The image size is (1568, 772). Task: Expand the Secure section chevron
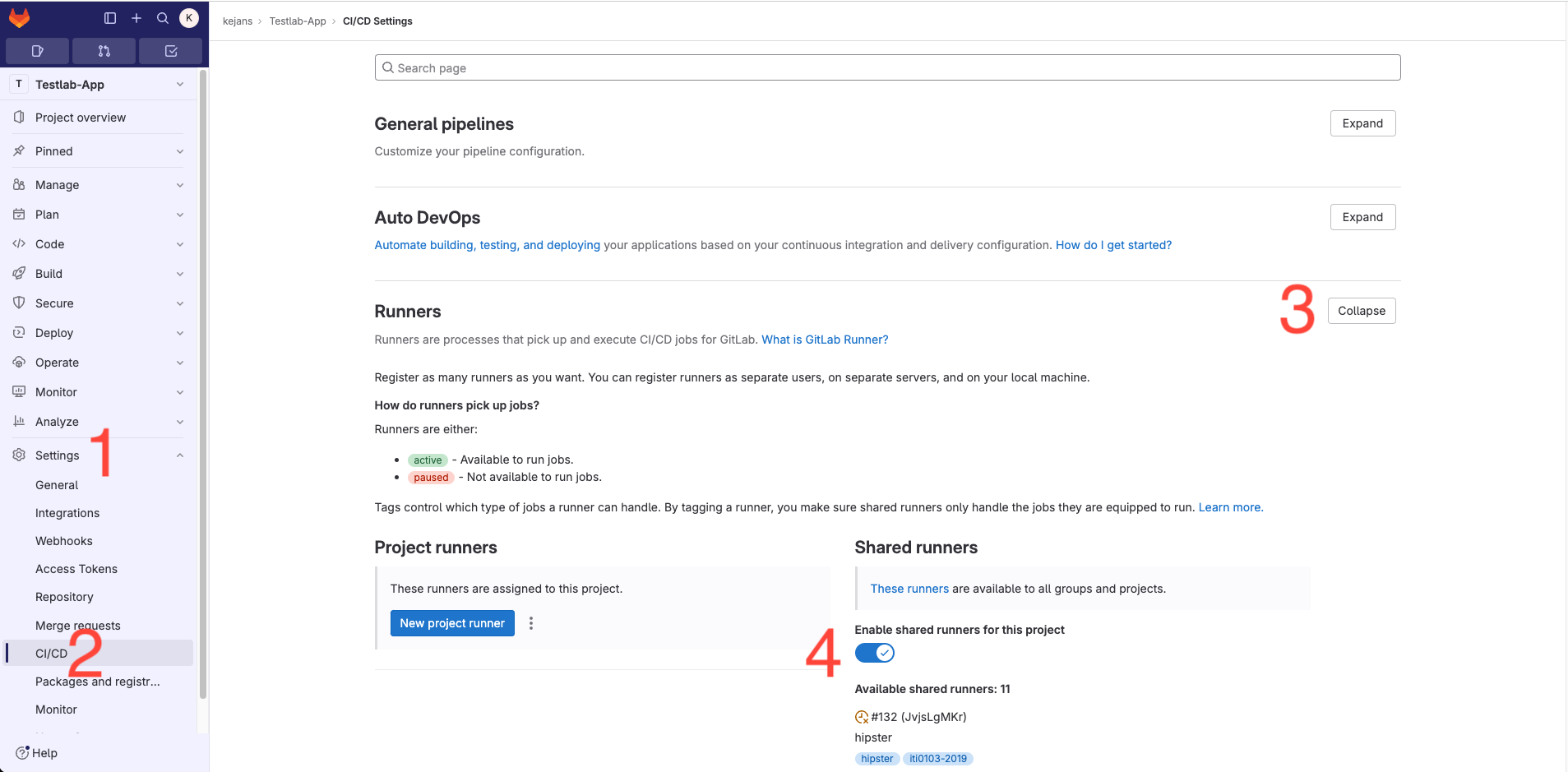click(x=180, y=303)
